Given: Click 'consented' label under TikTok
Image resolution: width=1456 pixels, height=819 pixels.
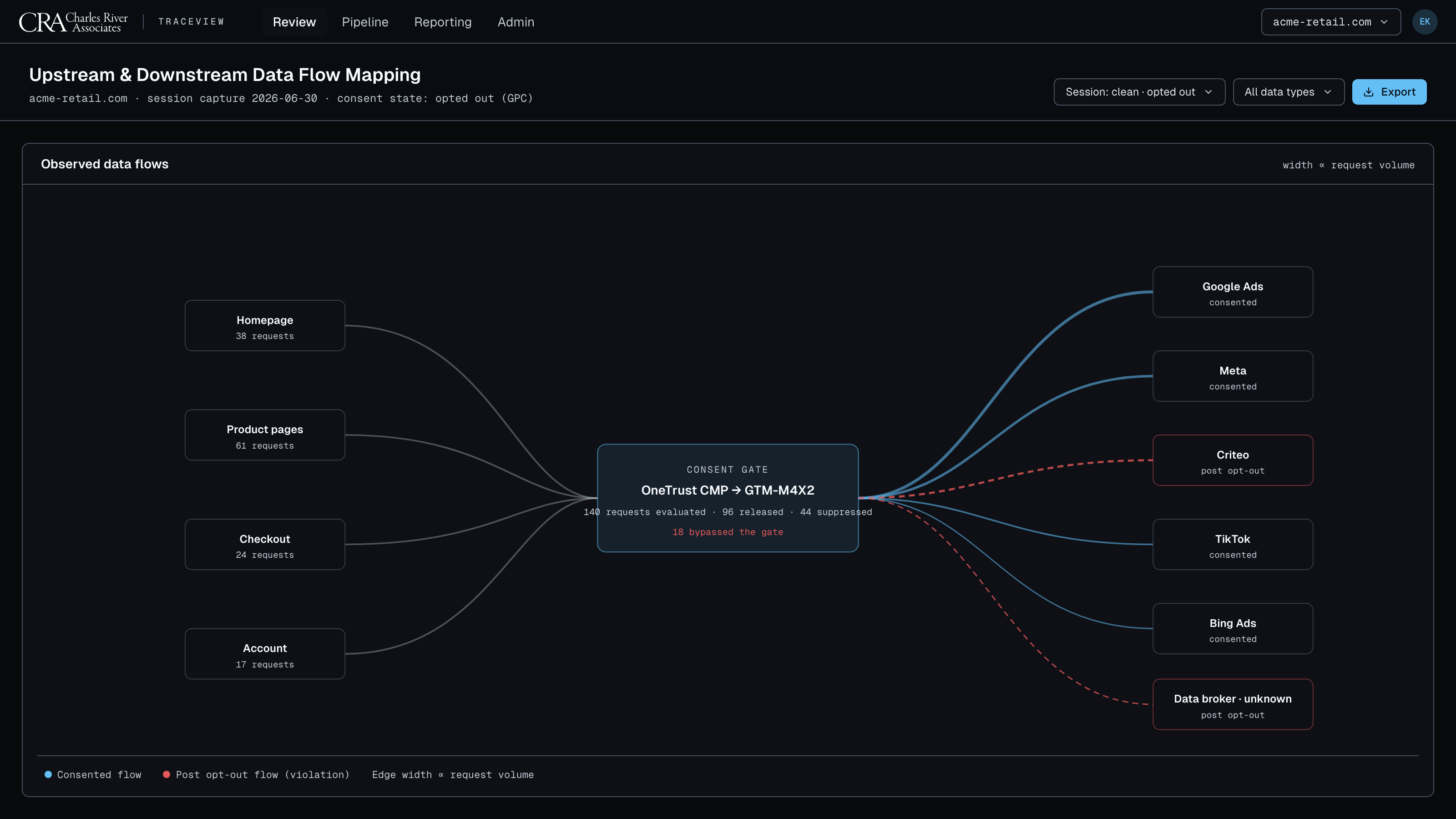Looking at the screenshot, I should point(1233,555).
